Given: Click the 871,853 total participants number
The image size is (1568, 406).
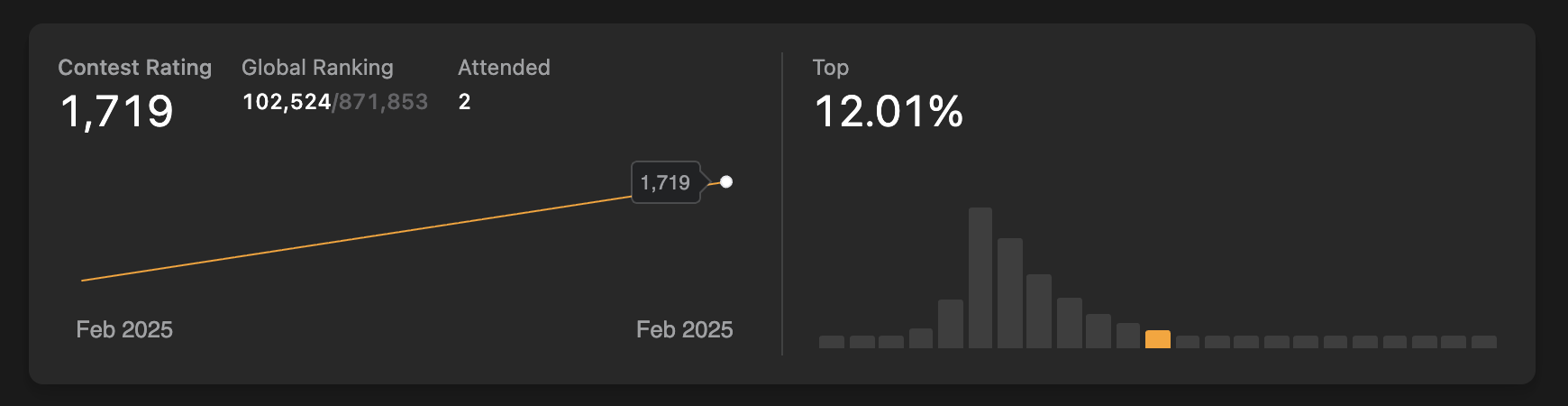Looking at the screenshot, I should tap(383, 102).
